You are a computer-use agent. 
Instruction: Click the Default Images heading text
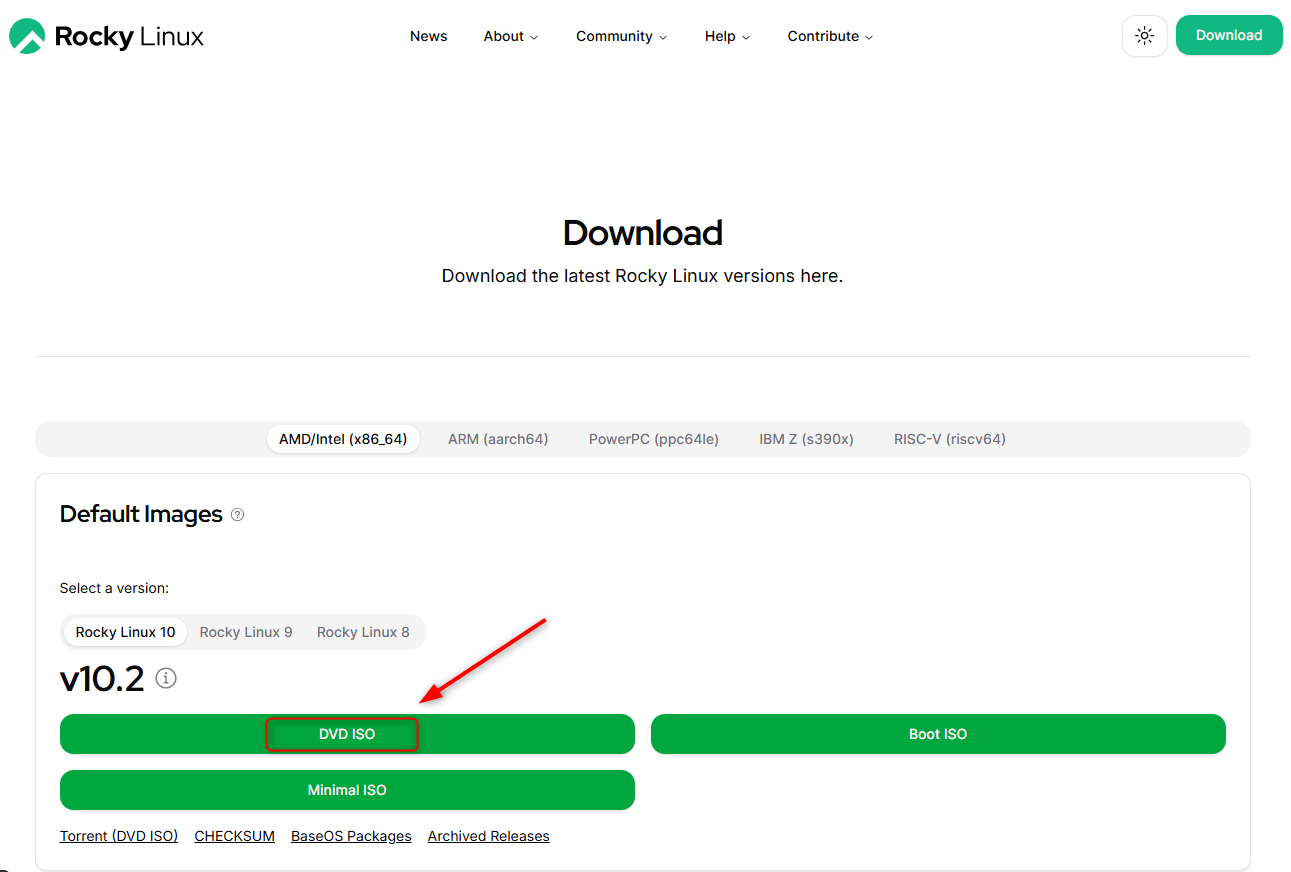(x=141, y=514)
